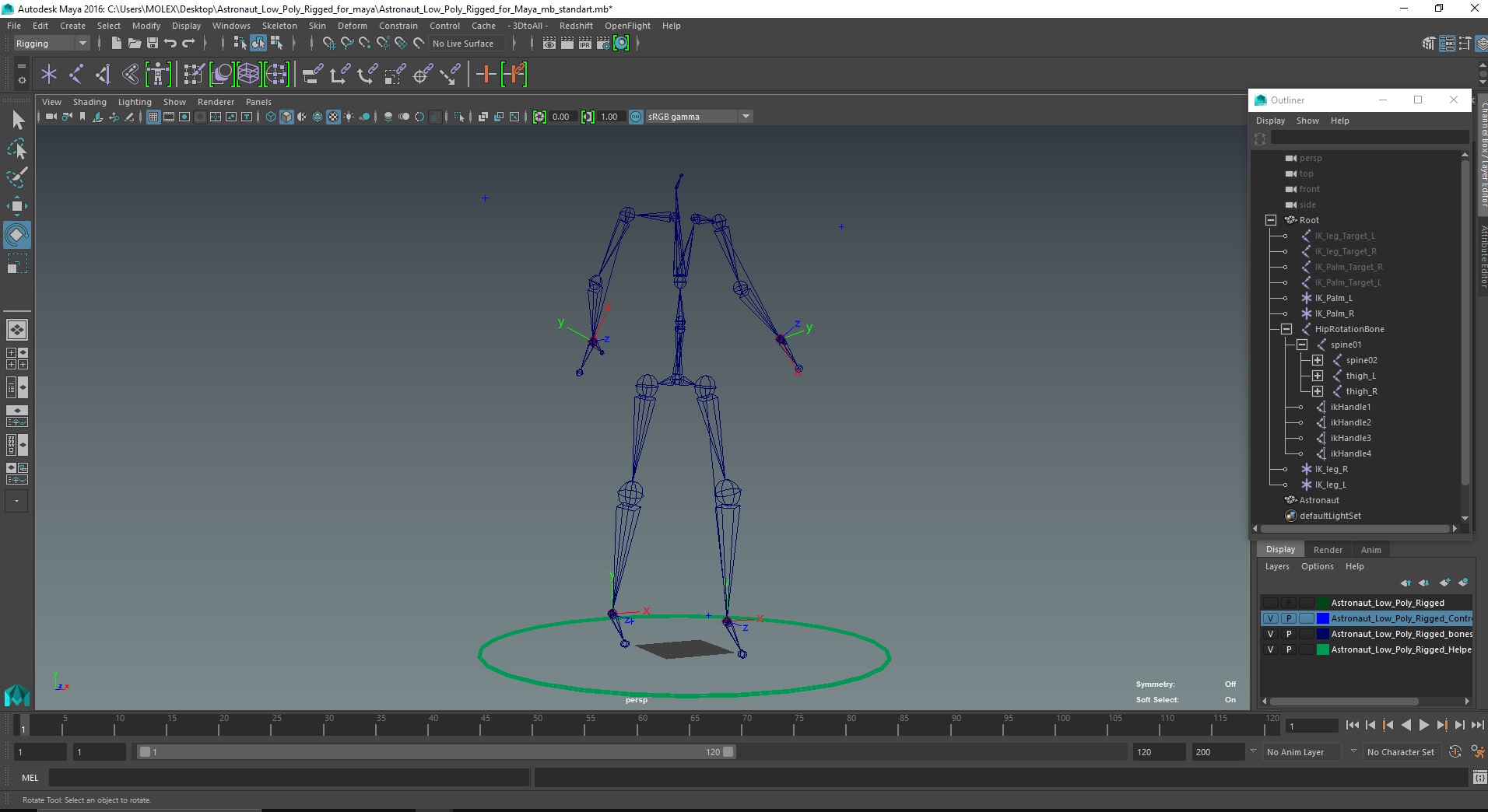This screenshot has height=812, width=1488.
Task: Click the Set Key plus shelf icon
Action: [x=486, y=75]
